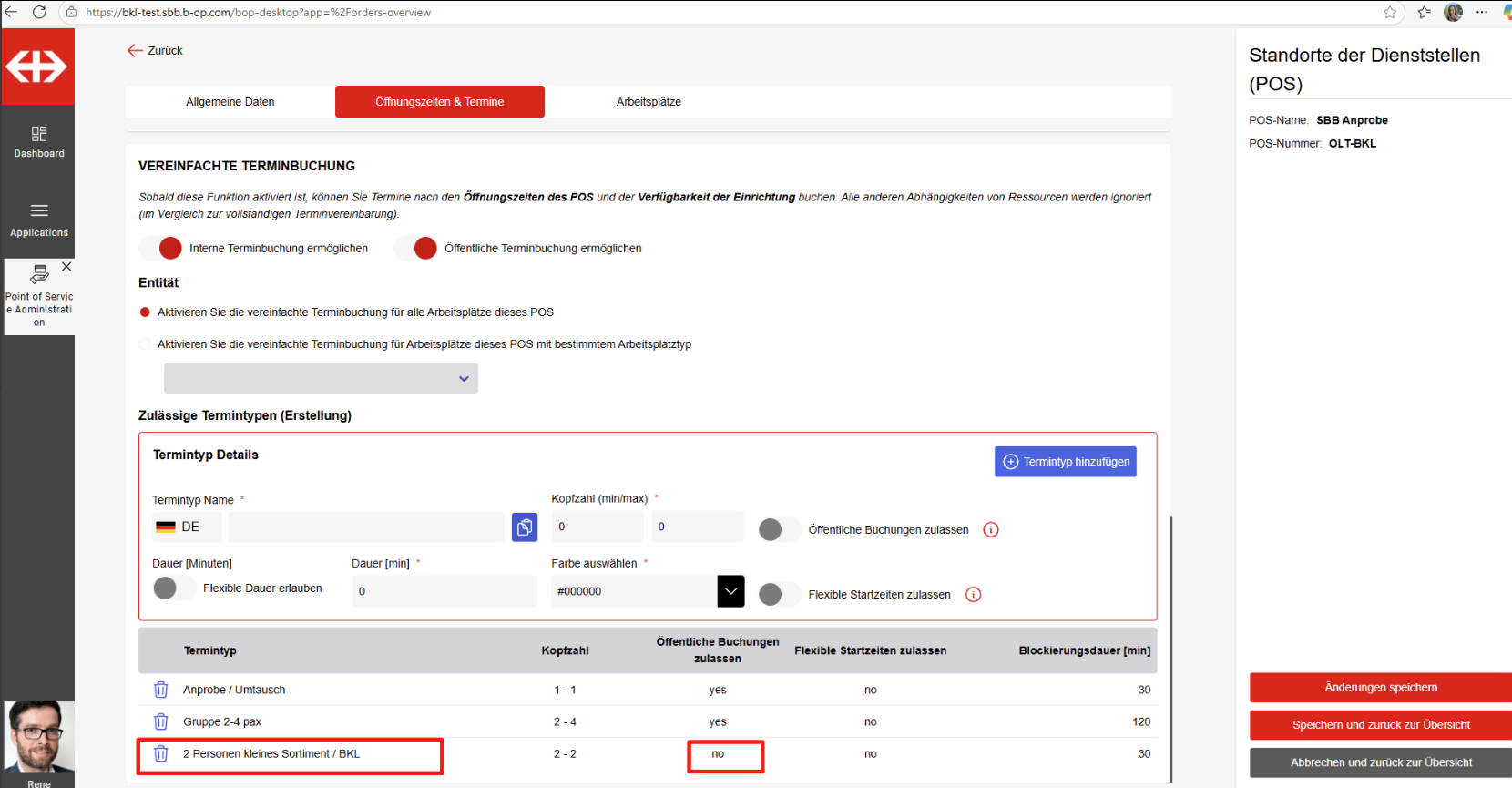Switch to the Allgemeine Daten tab
The height and width of the screenshot is (788, 1512).
[230, 102]
